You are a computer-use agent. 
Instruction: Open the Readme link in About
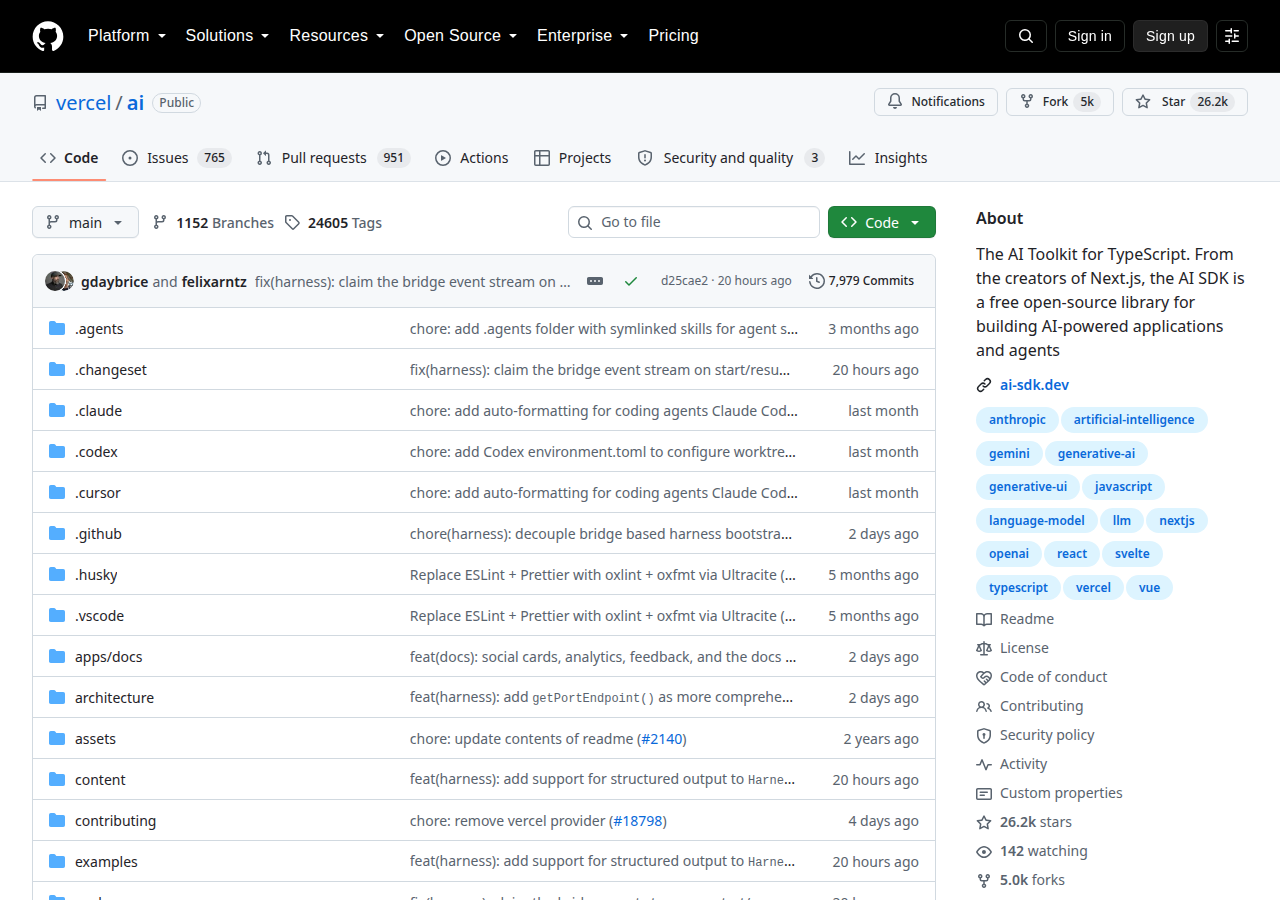point(1015,619)
